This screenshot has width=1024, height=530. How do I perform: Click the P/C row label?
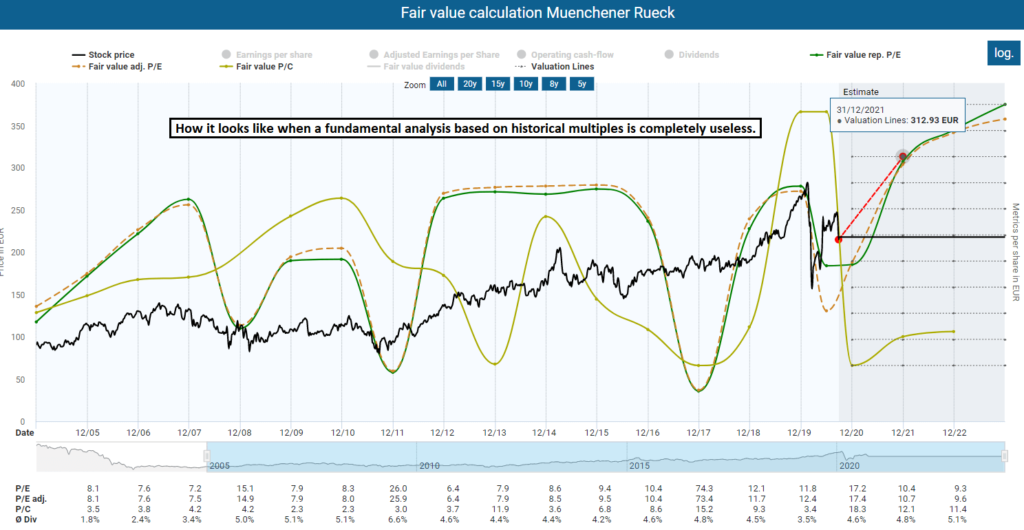[23, 509]
